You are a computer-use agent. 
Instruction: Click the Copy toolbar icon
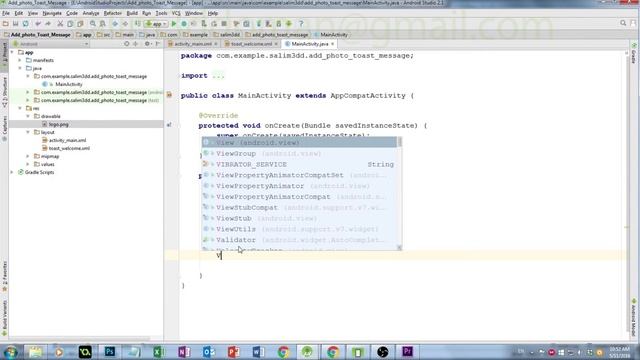tap(70, 24)
